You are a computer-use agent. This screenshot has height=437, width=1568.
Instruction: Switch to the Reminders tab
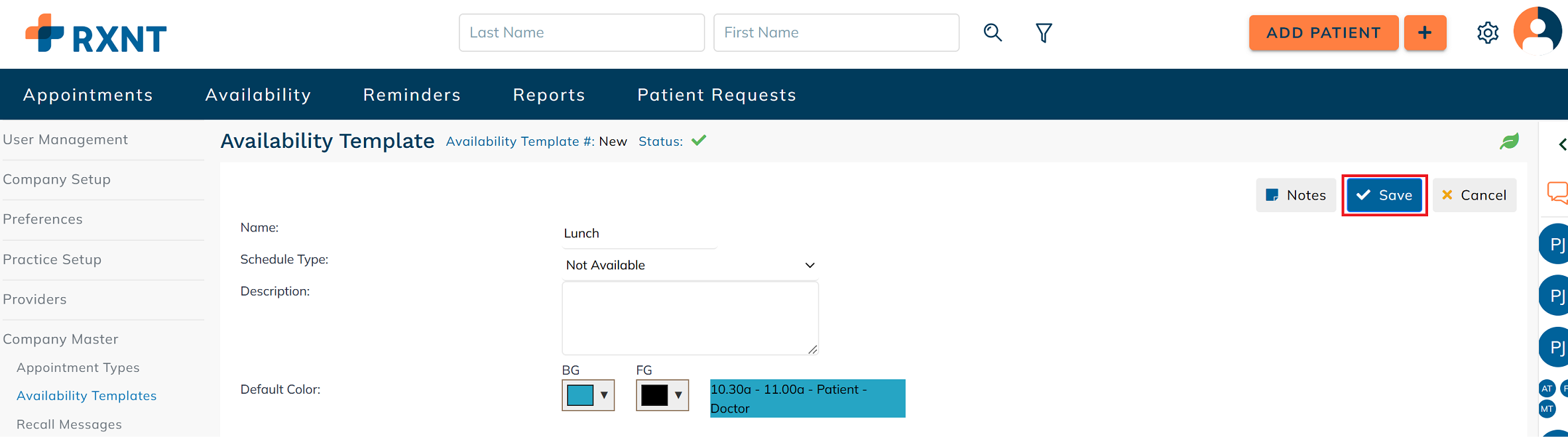(412, 95)
